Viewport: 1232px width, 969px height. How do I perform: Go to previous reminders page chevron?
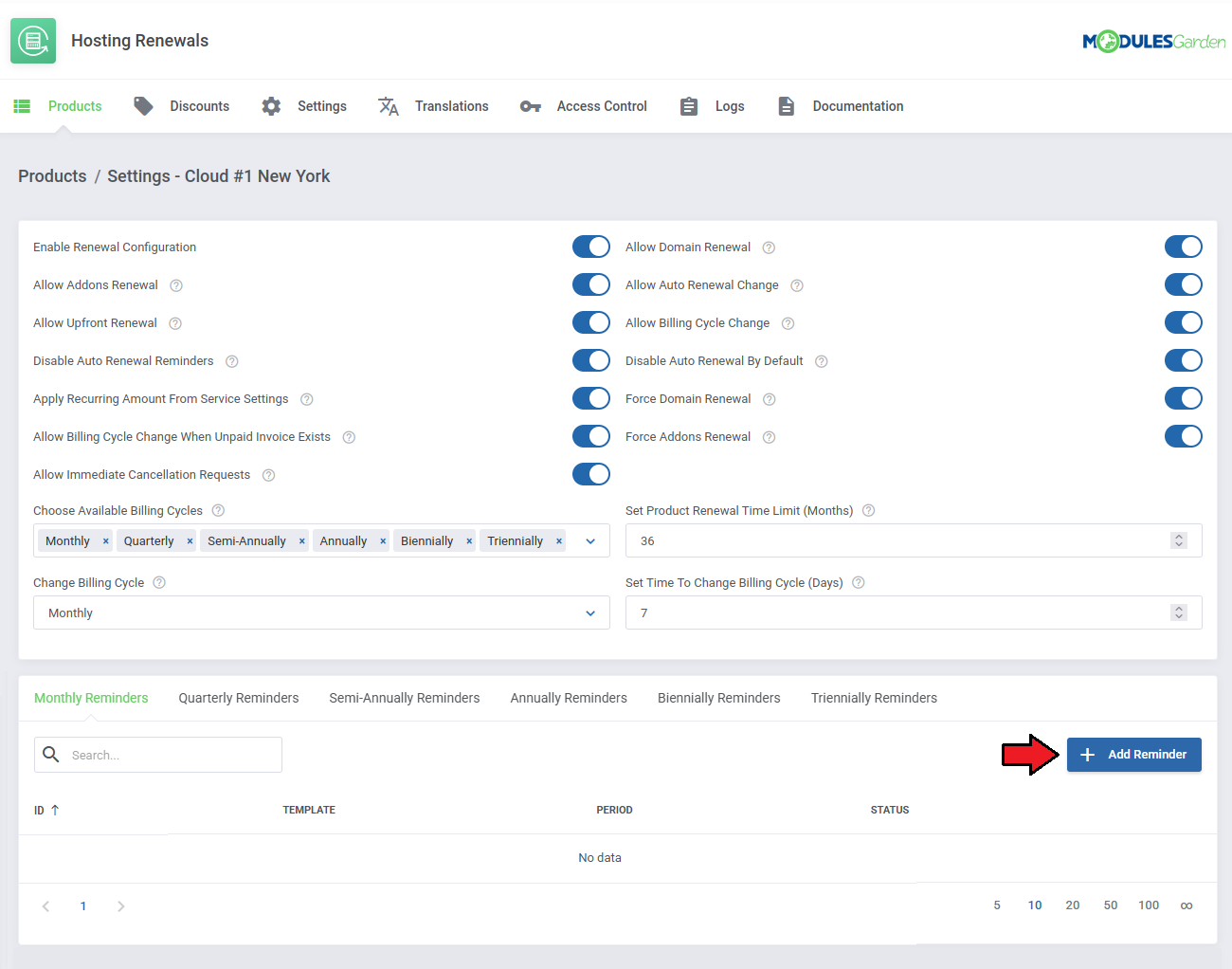pyautogui.click(x=45, y=906)
